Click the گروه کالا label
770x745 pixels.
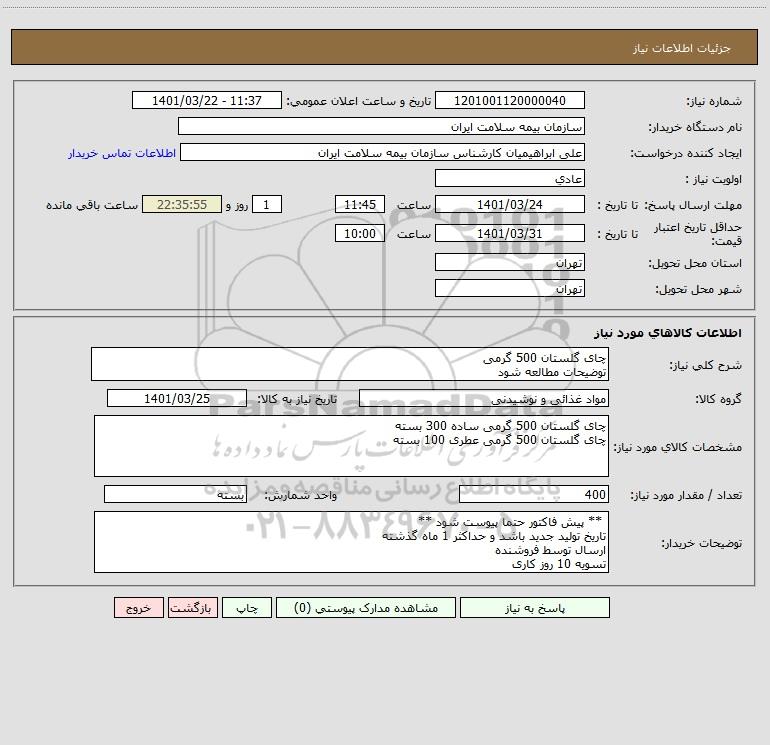click(718, 399)
